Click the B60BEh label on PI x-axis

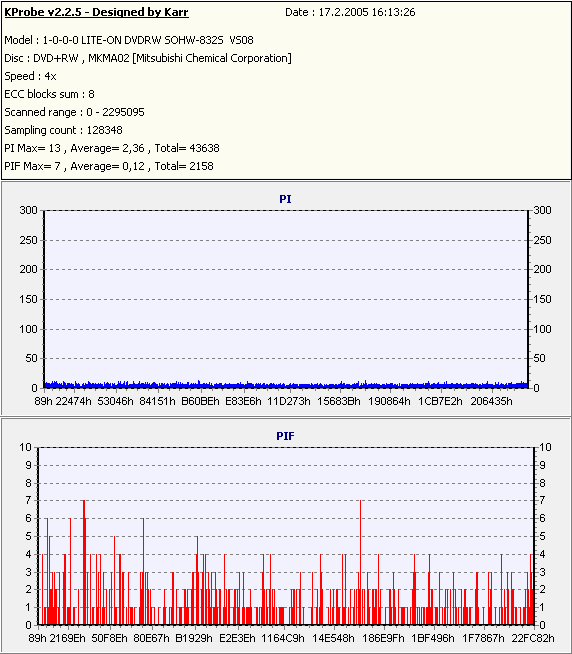[200, 401]
